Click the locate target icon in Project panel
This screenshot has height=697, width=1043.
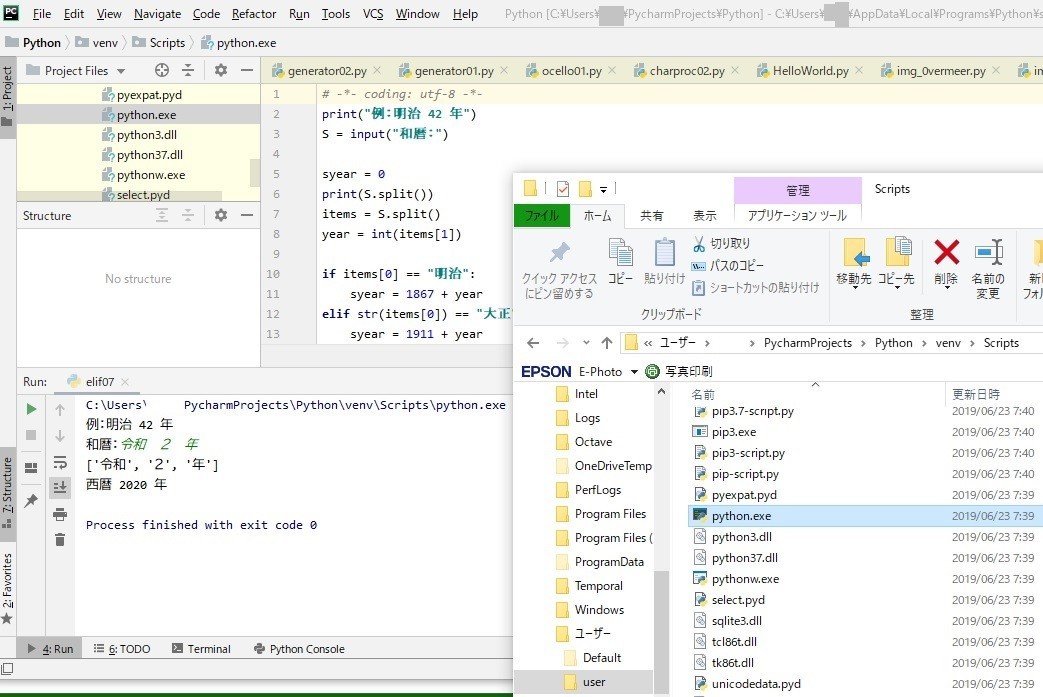click(x=162, y=70)
